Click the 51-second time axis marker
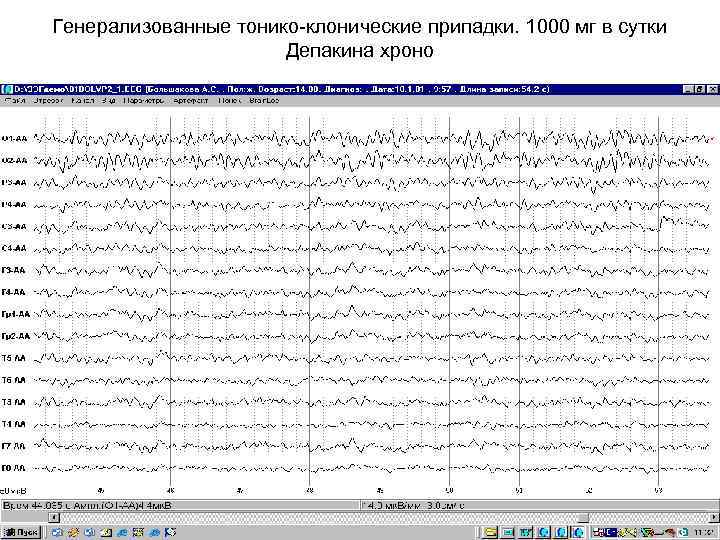This screenshot has width=720, height=540. (519, 491)
